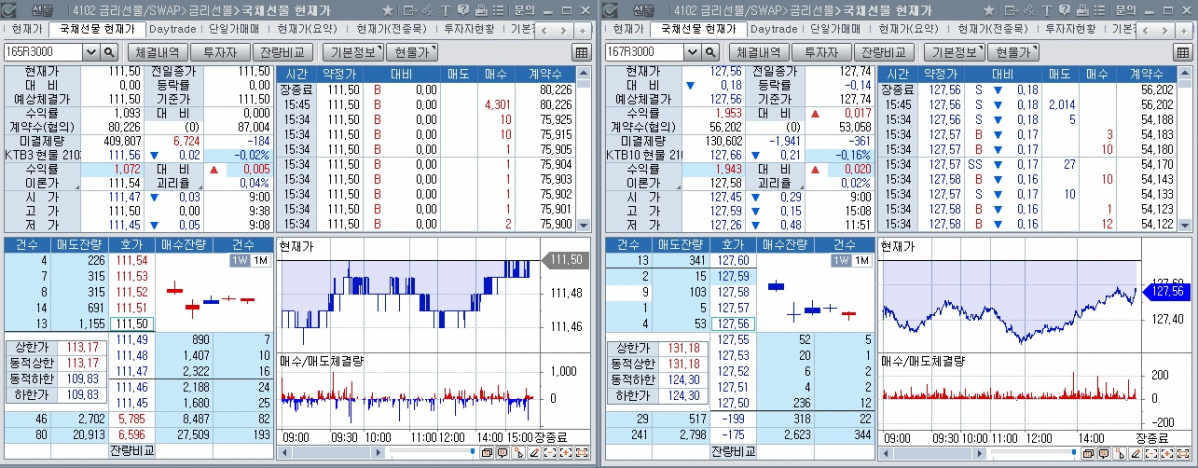Open the 165R3000 code dropdown arrow
The image size is (1198, 468).
[91, 52]
